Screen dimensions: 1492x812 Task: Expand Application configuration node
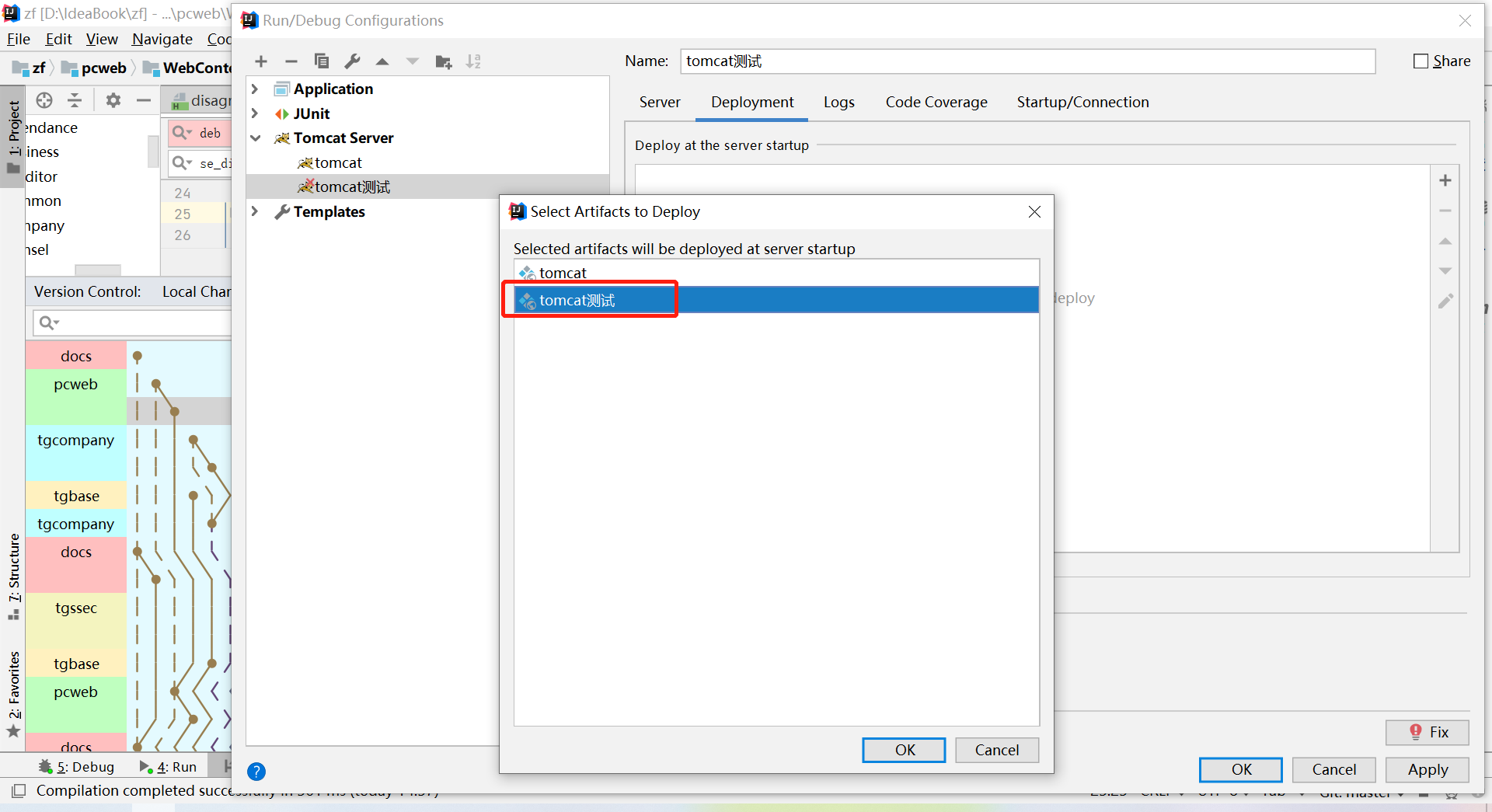coord(255,89)
